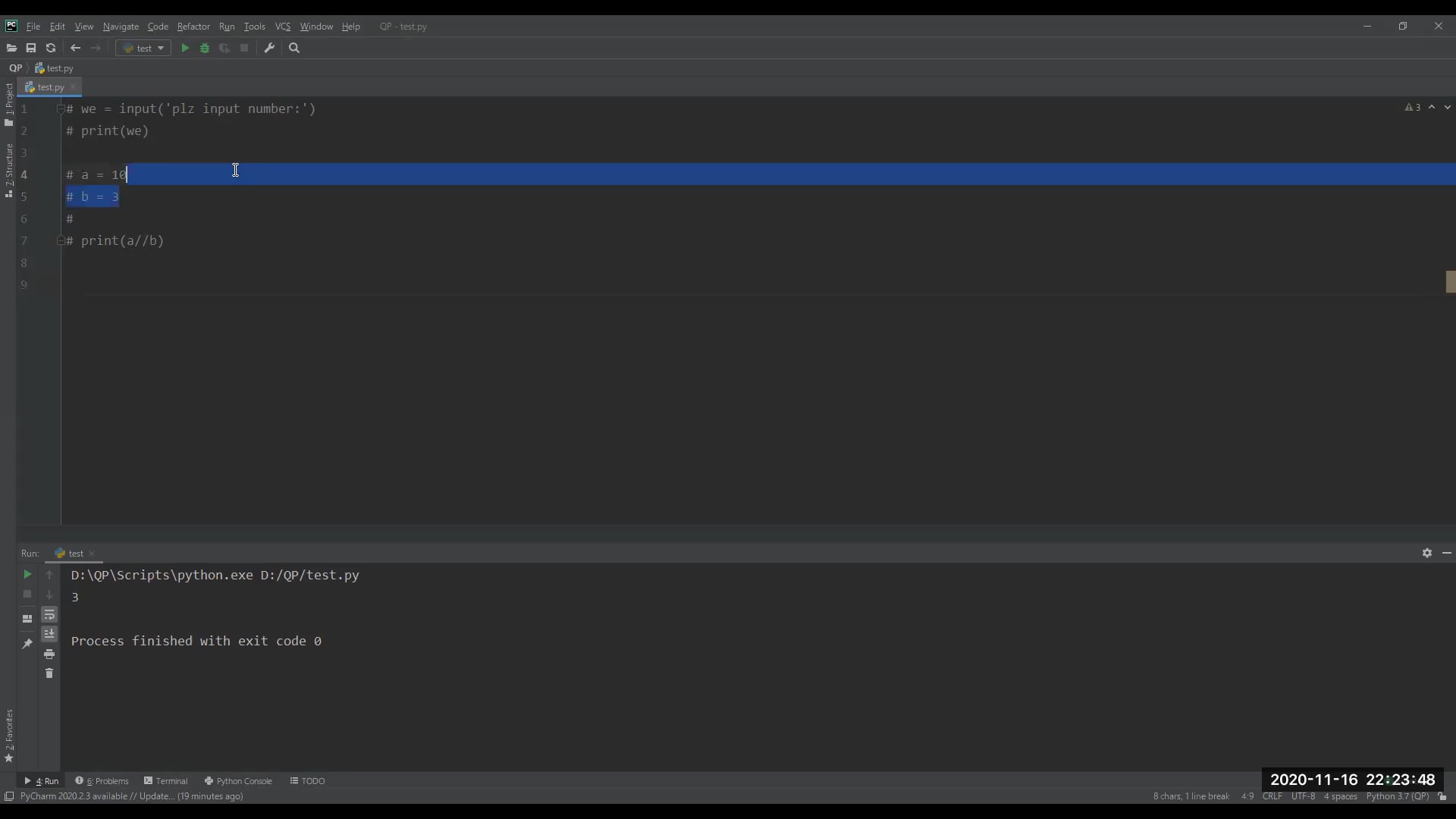Open the test run configuration dropdown

pyautogui.click(x=143, y=49)
